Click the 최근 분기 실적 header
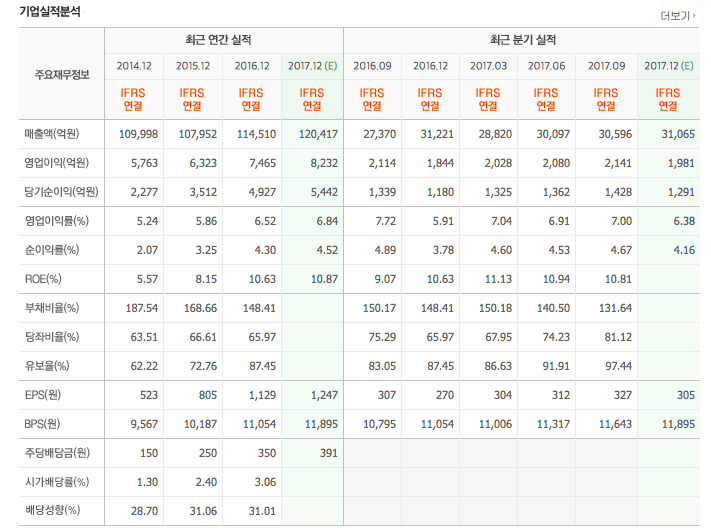This screenshot has width=711, height=532. coord(522,40)
